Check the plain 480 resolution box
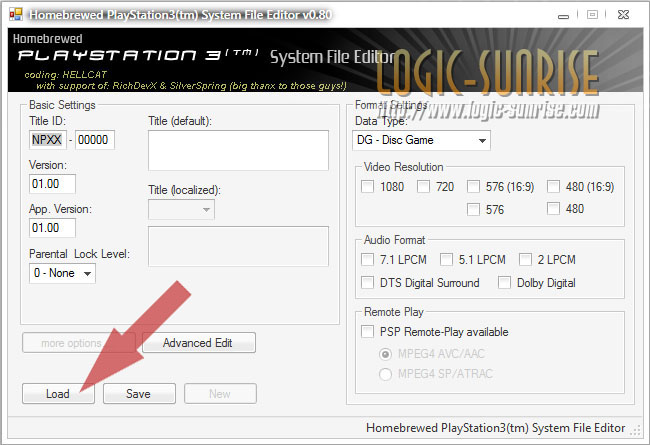This screenshot has height=445, width=650. 553,208
